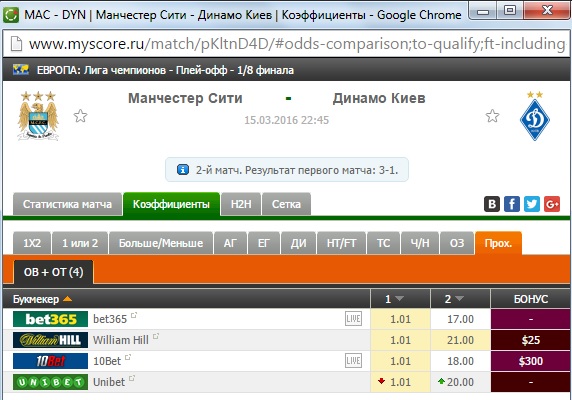
Task: Add Манчестер Сити to favorites star
Action: [80, 116]
